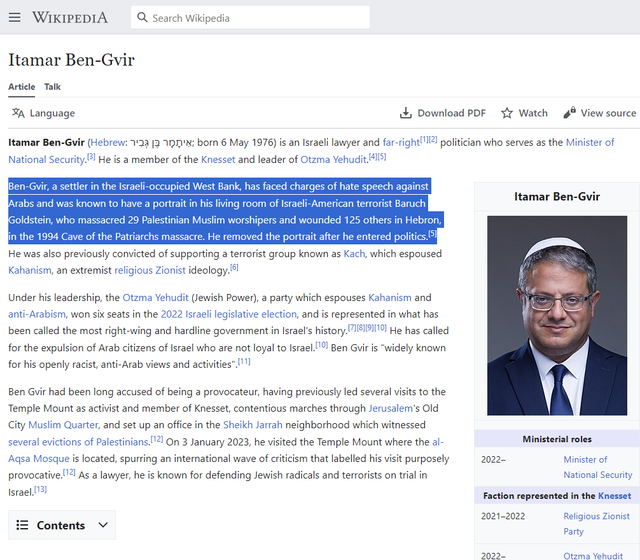Screen dimensions: 640x560
Task: Open Sheikh Jarrah link
Action: point(253,425)
